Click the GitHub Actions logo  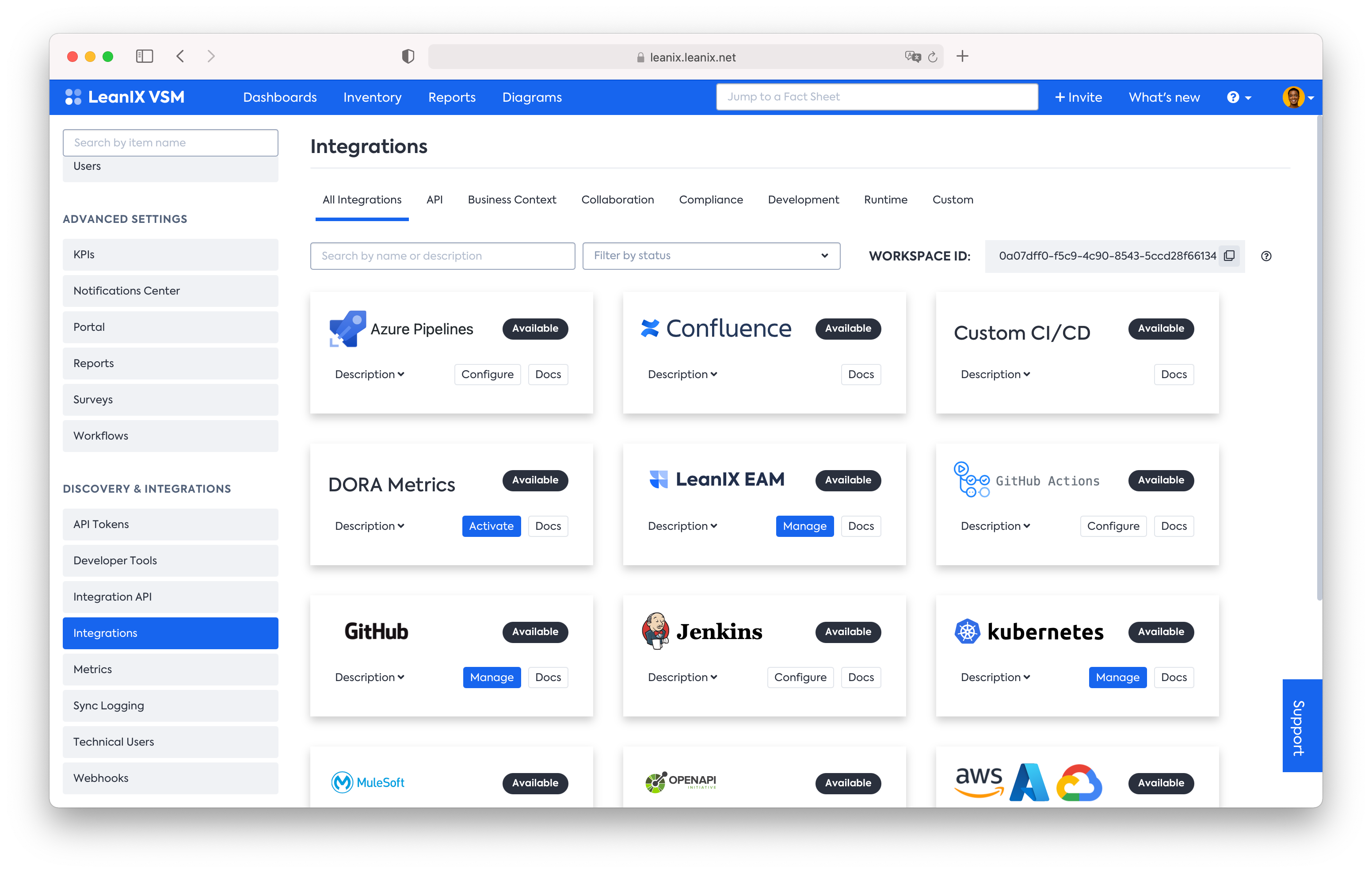click(1027, 479)
